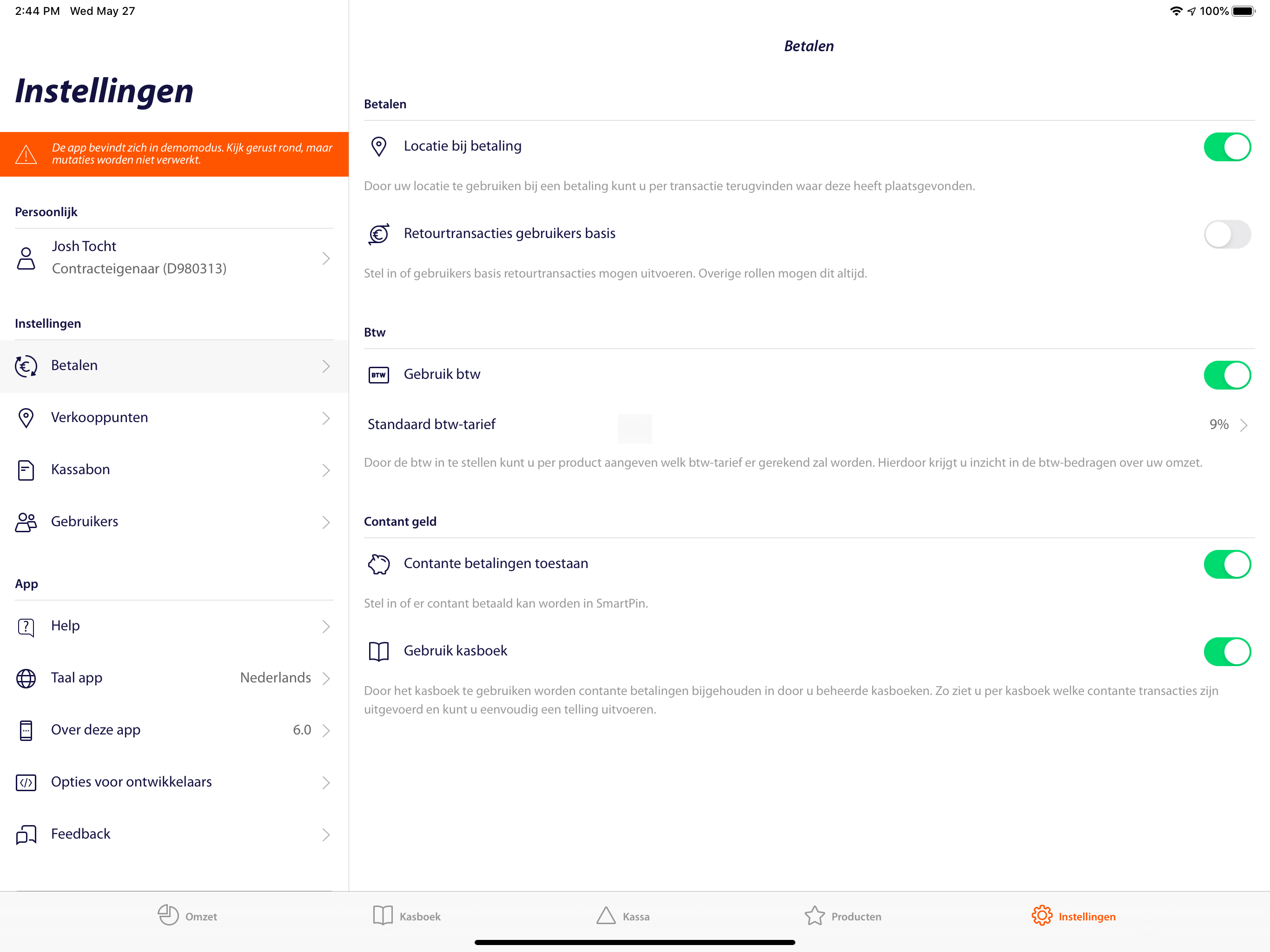Disable Locatie bij betaling
Screen dimensions: 1270x952
(x=1228, y=147)
